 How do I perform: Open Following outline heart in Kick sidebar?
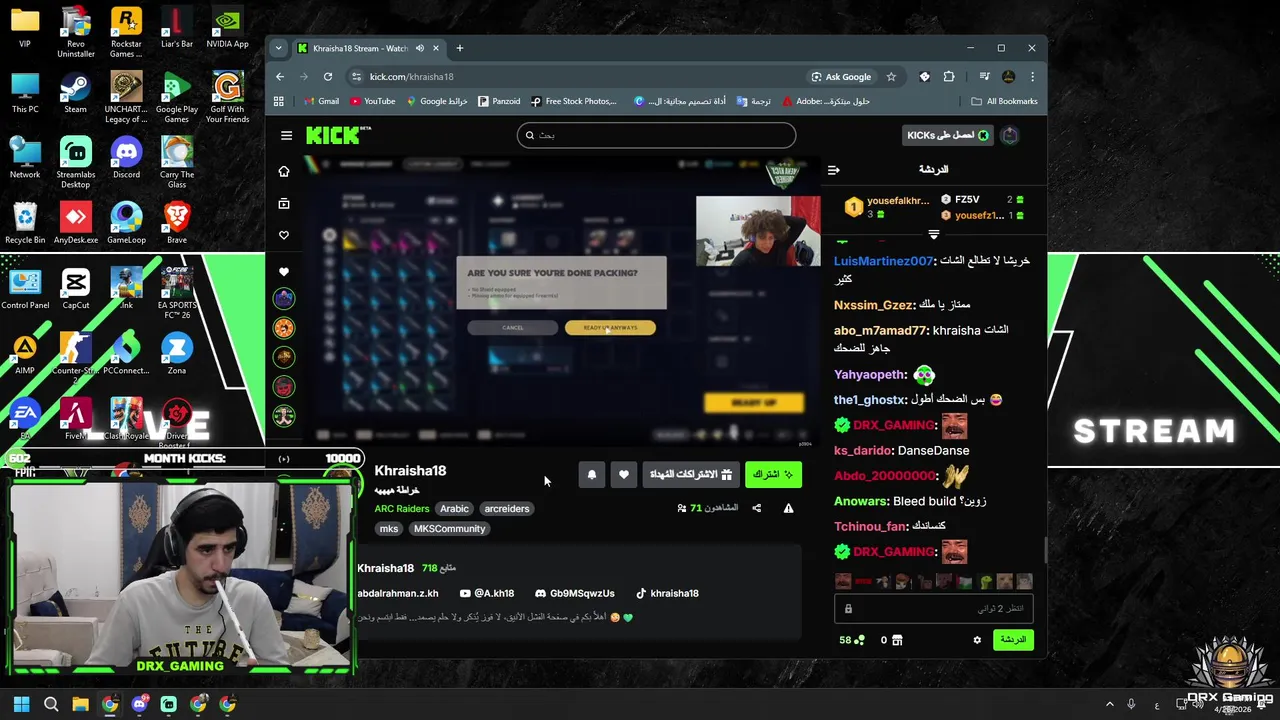(x=284, y=235)
